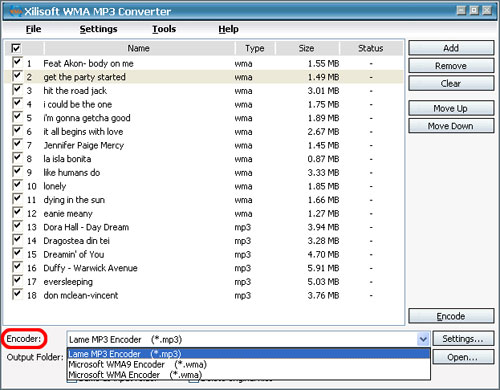Click the Clear button

click(x=451, y=83)
